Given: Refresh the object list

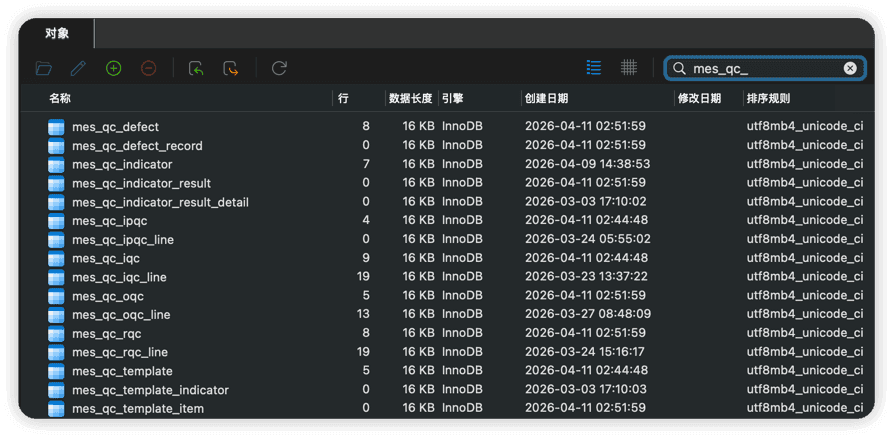Looking at the screenshot, I should click(x=279, y=68).
